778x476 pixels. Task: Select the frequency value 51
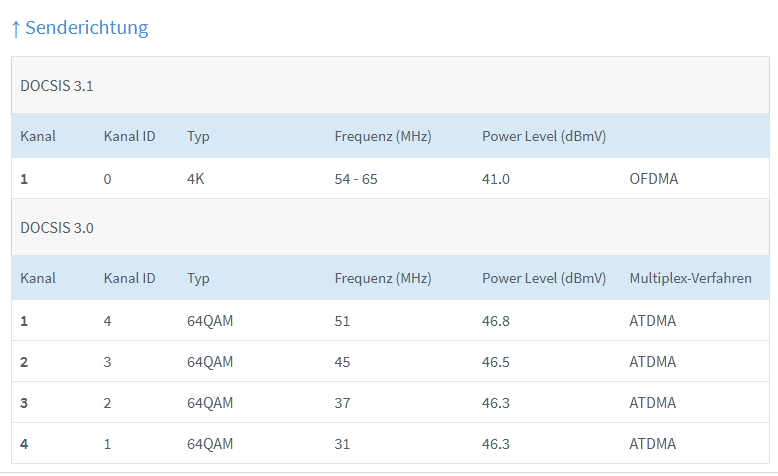[x=343, y=321]
